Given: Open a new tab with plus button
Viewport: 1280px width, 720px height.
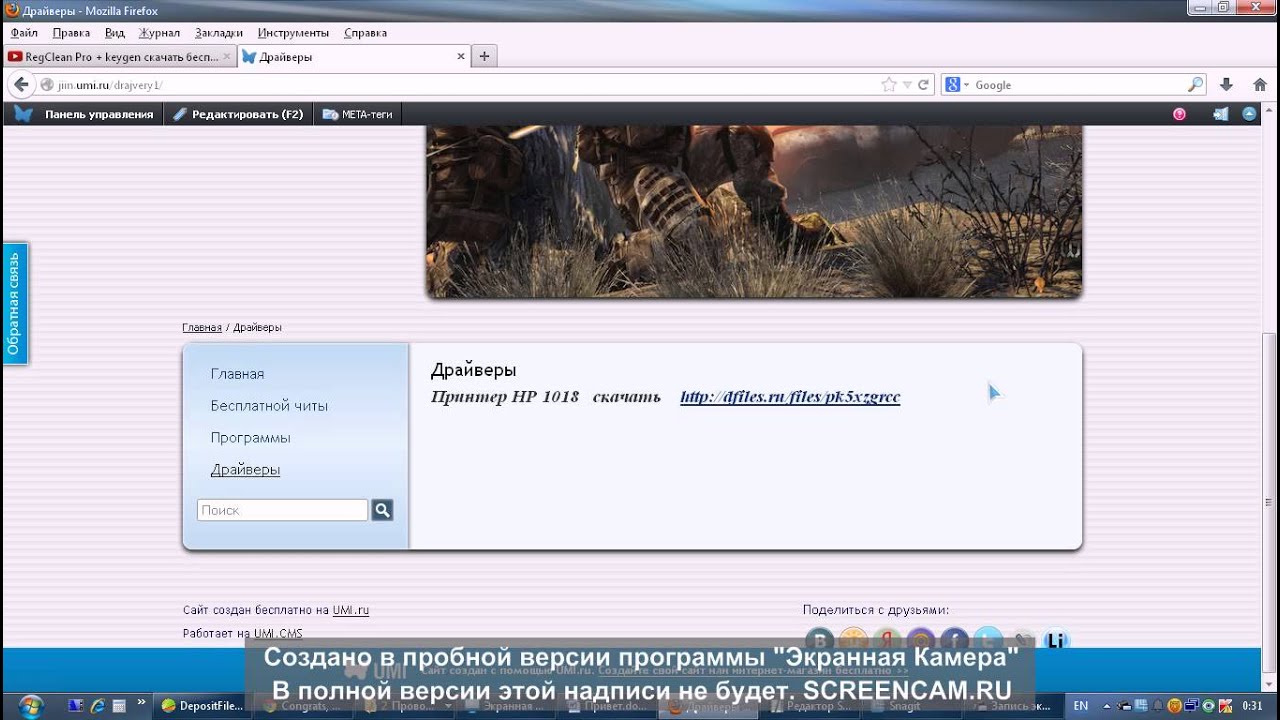Looking at the screenshot, I should (x=484, y=57).
